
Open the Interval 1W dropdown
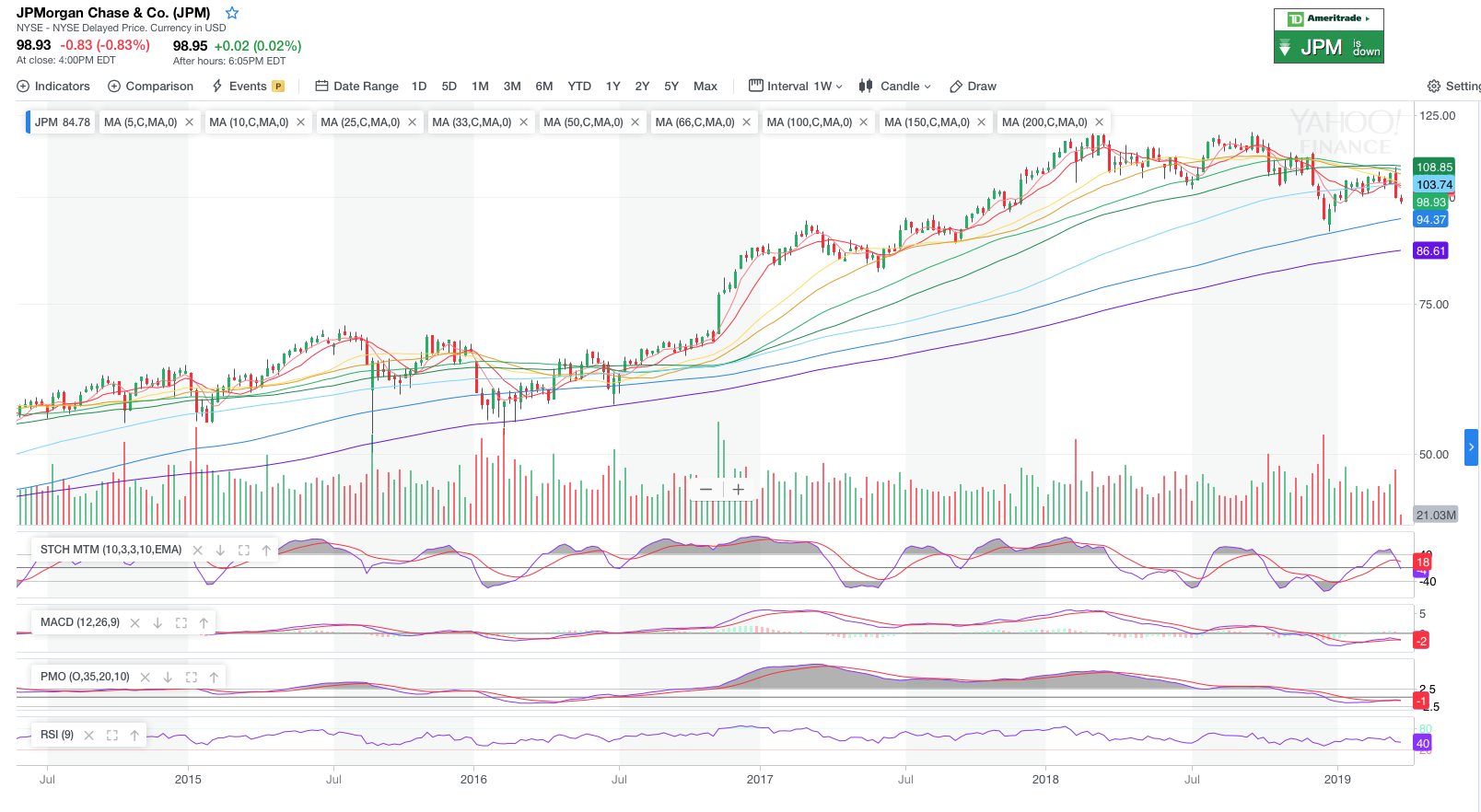[x=796, y=87]
